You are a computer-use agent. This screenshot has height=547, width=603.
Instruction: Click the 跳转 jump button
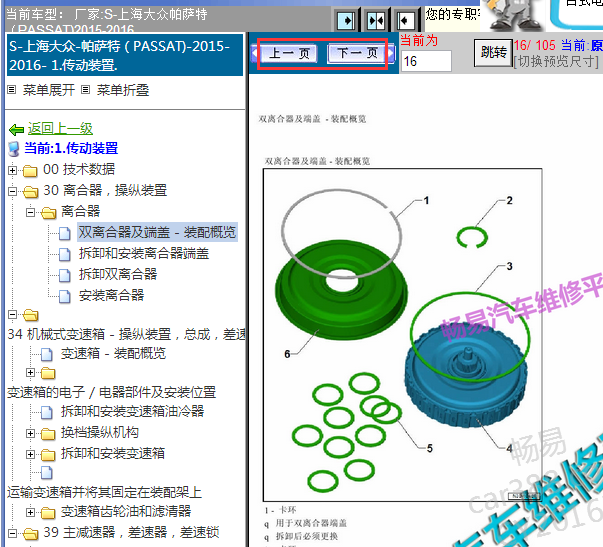click(493, 52)
